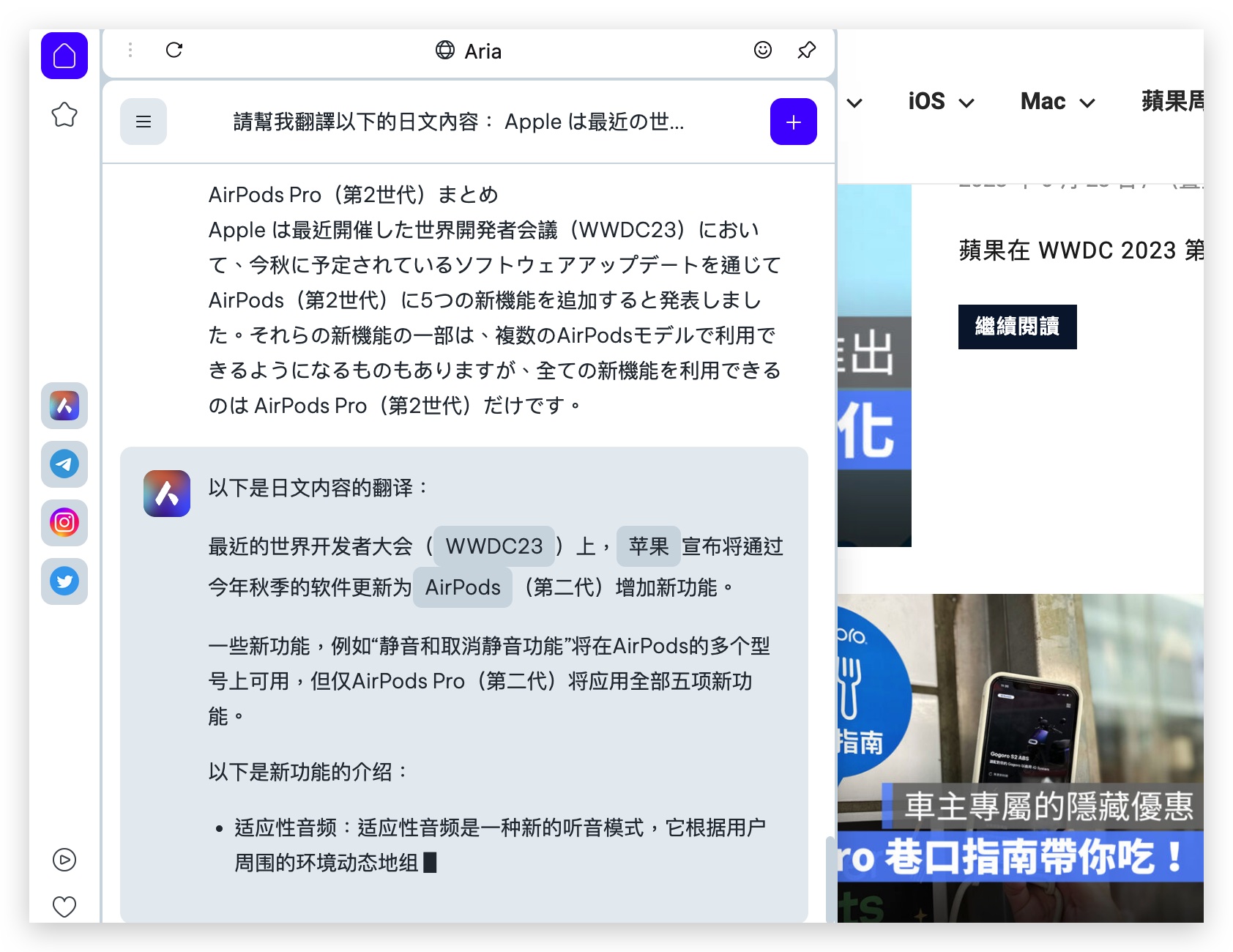Start a new chat with plus button
1233x952 pixels.
point(794,122)
